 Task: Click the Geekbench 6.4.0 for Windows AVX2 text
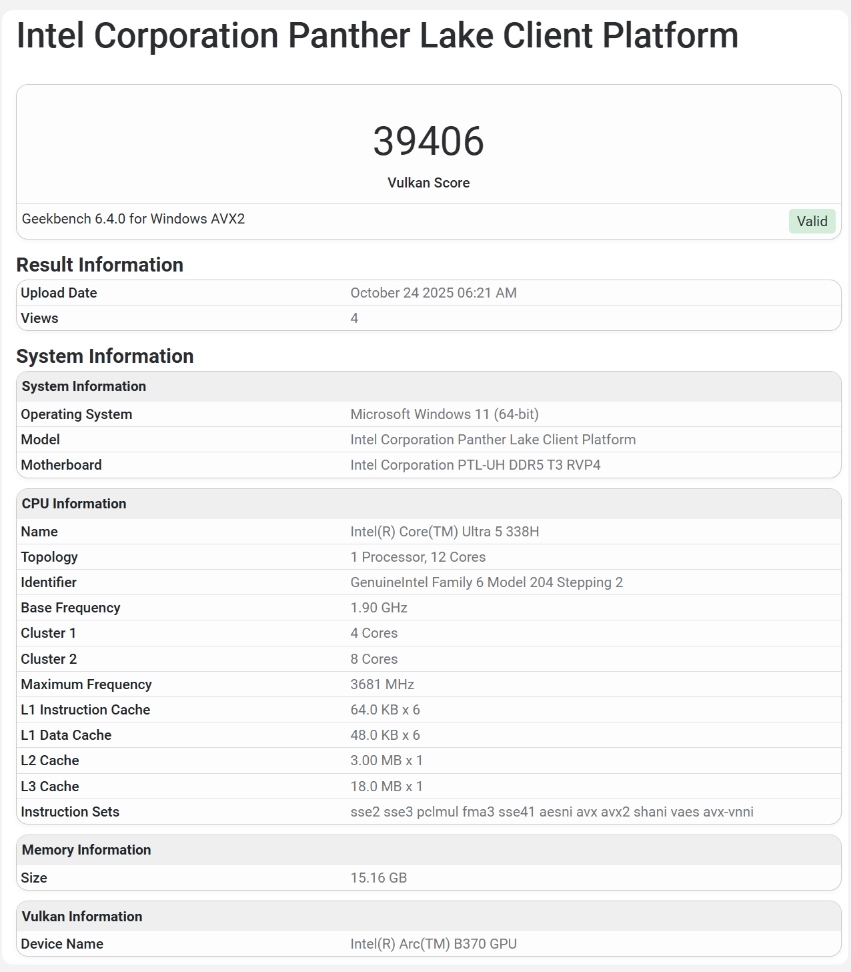133,219
